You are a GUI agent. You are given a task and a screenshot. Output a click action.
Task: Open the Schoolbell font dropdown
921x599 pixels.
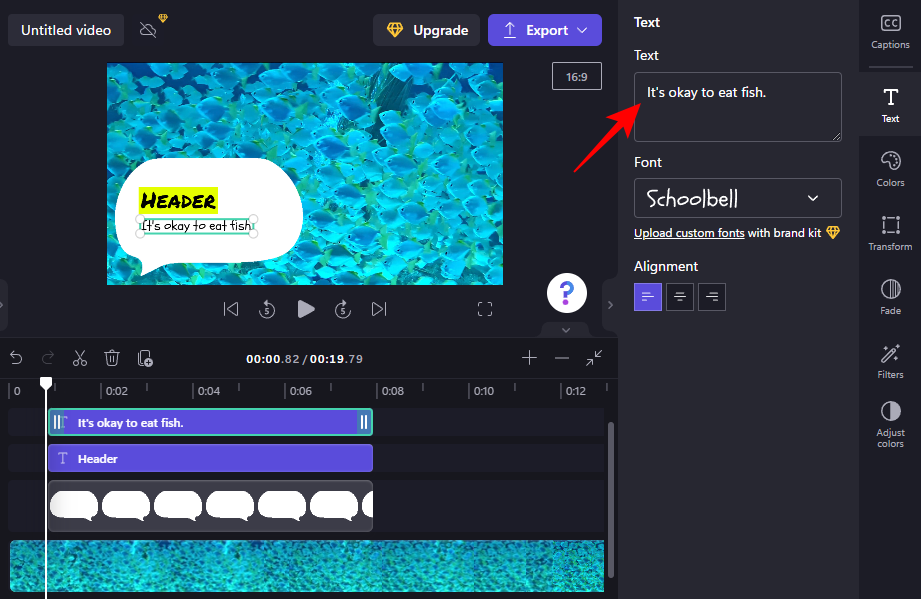coord(737,198)
